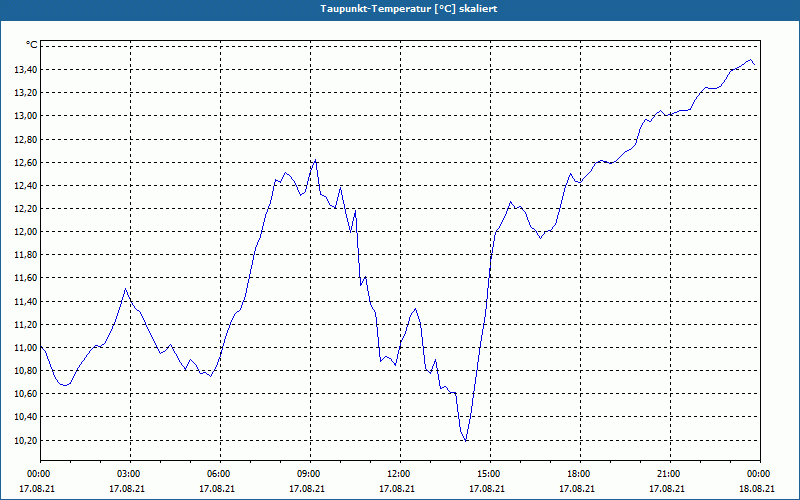
Task: Select the y-axis value '11,00'
Action: pyautogui.click(x=25, y=347)
